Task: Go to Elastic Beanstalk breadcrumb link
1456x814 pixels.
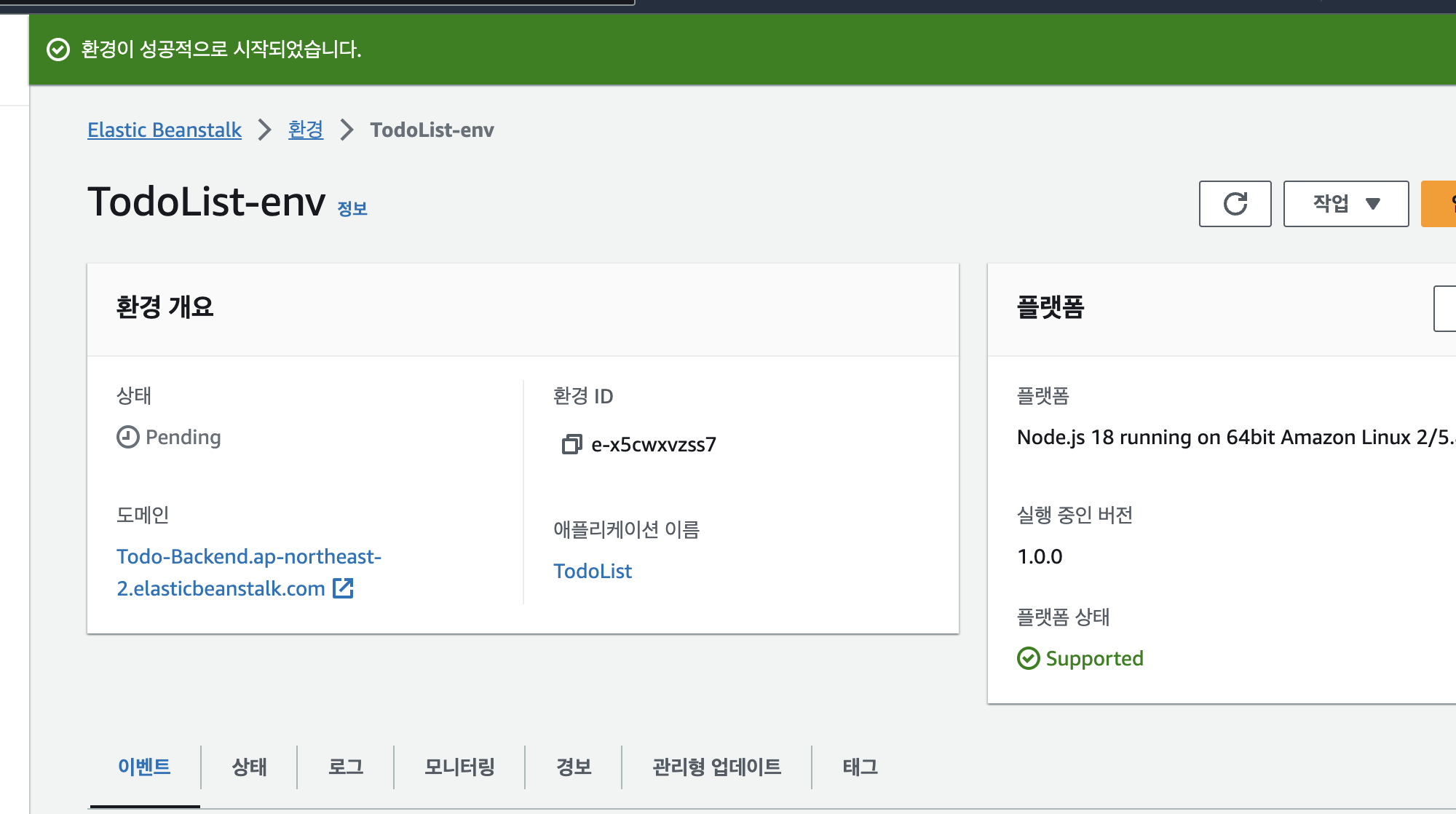Action: pyautogui.click(x=165, y=130)
